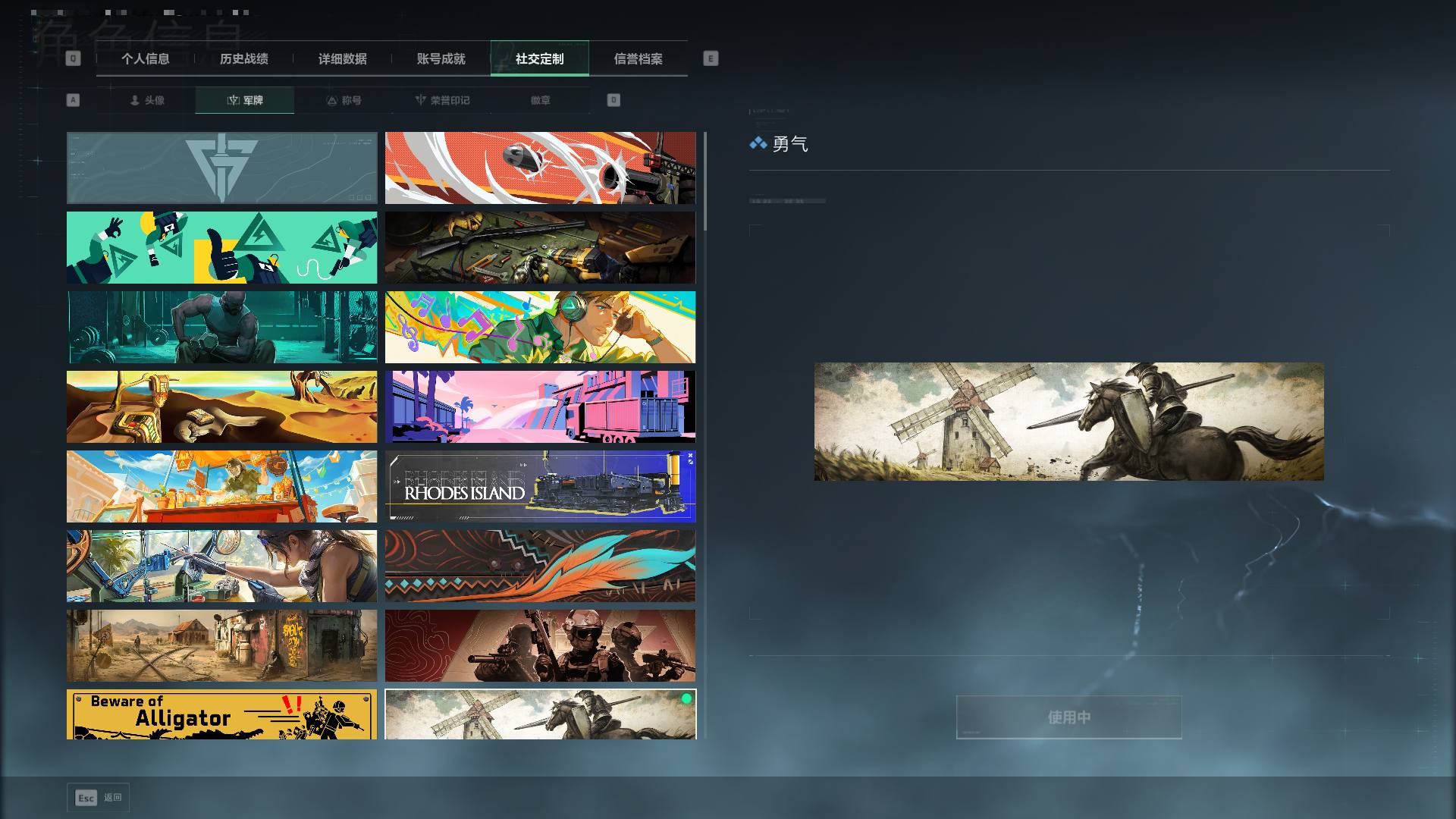Select the 社交定制 tab
The image size is (1456, 819).
(540, 58)
